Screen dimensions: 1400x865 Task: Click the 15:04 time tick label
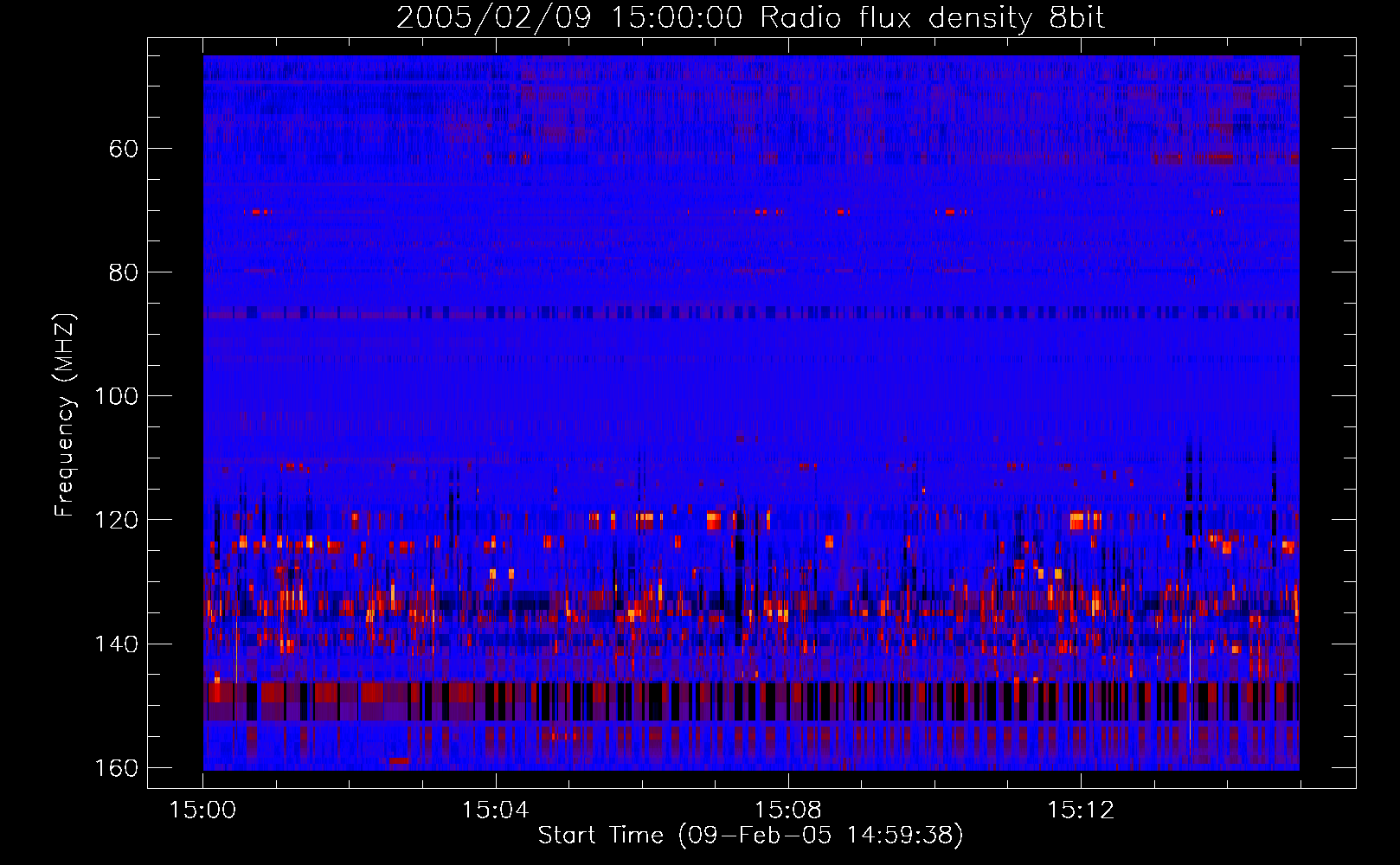[x=495, y=811]
